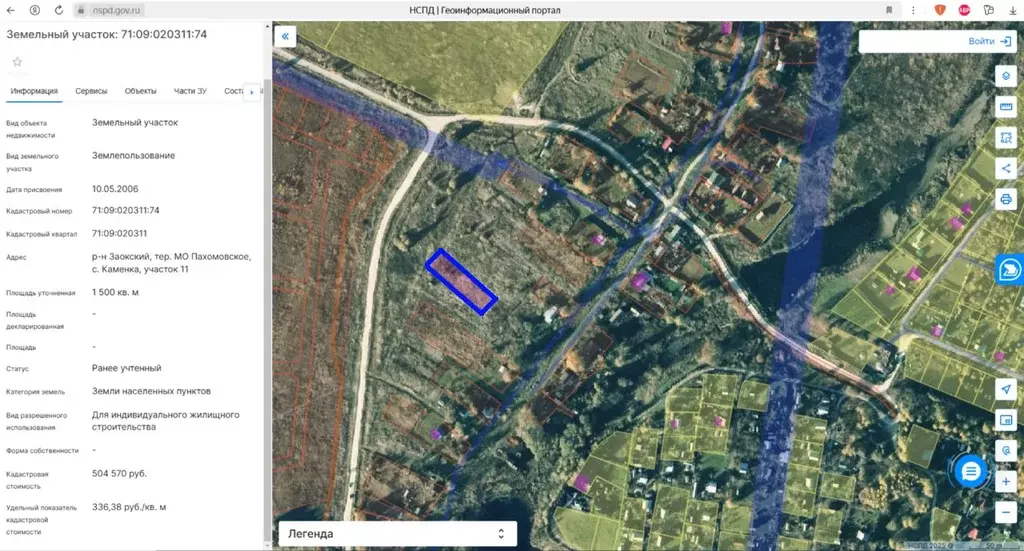Click the Войти login button
This screenshot has width=1024, height=551.
pos(989,41)
